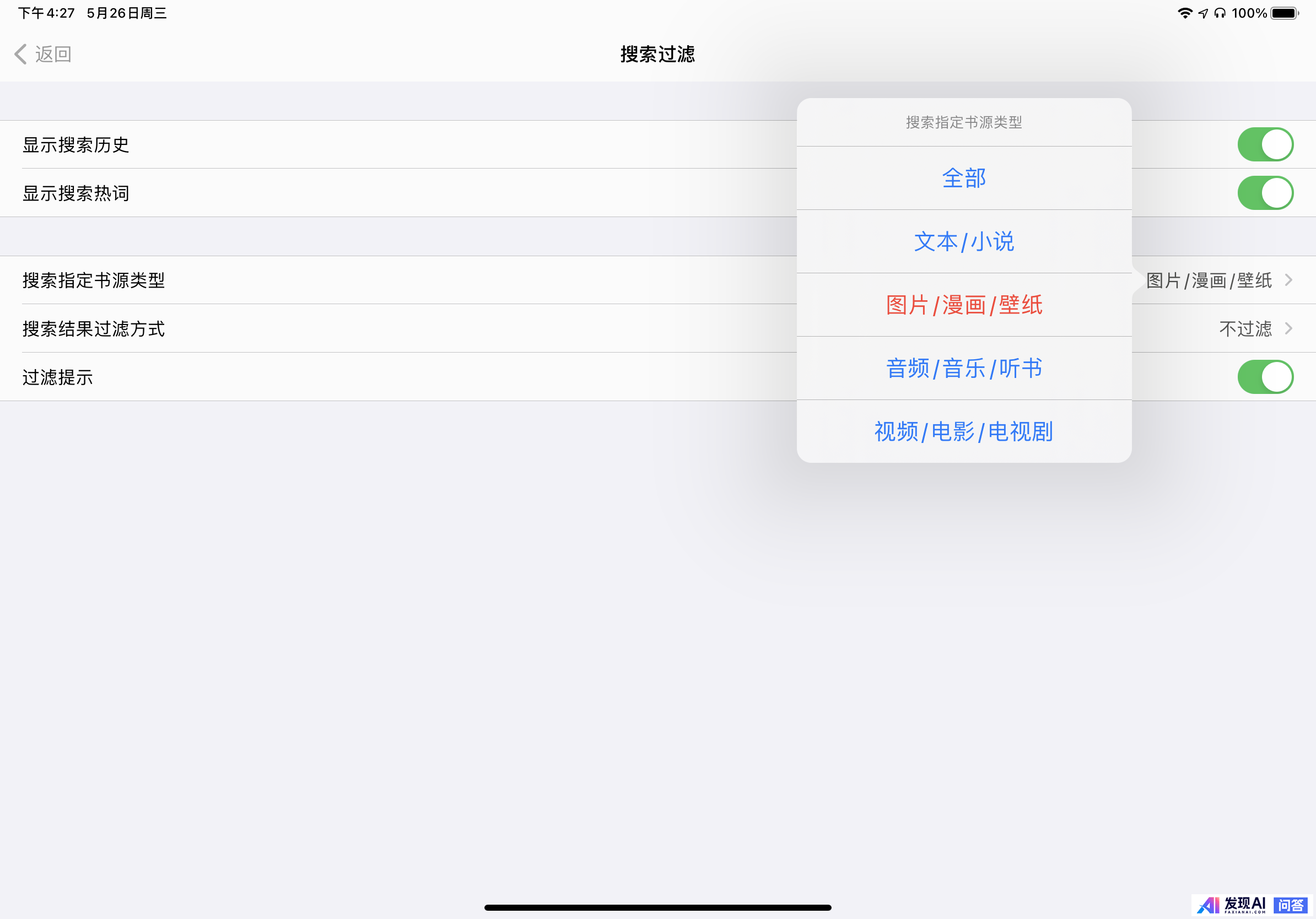Screen dimensions: 1316x919
Task: Click the 不过滤 value text
Action: coord(1245,329)
